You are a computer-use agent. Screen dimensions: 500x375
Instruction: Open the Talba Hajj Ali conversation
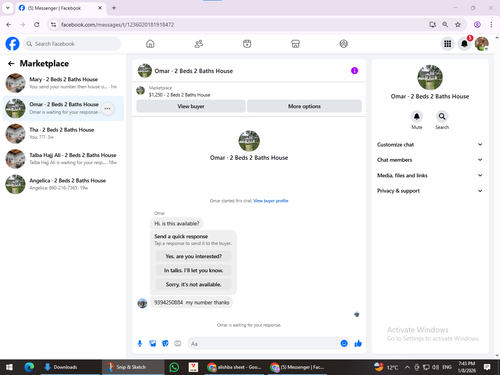click(63, 159)
